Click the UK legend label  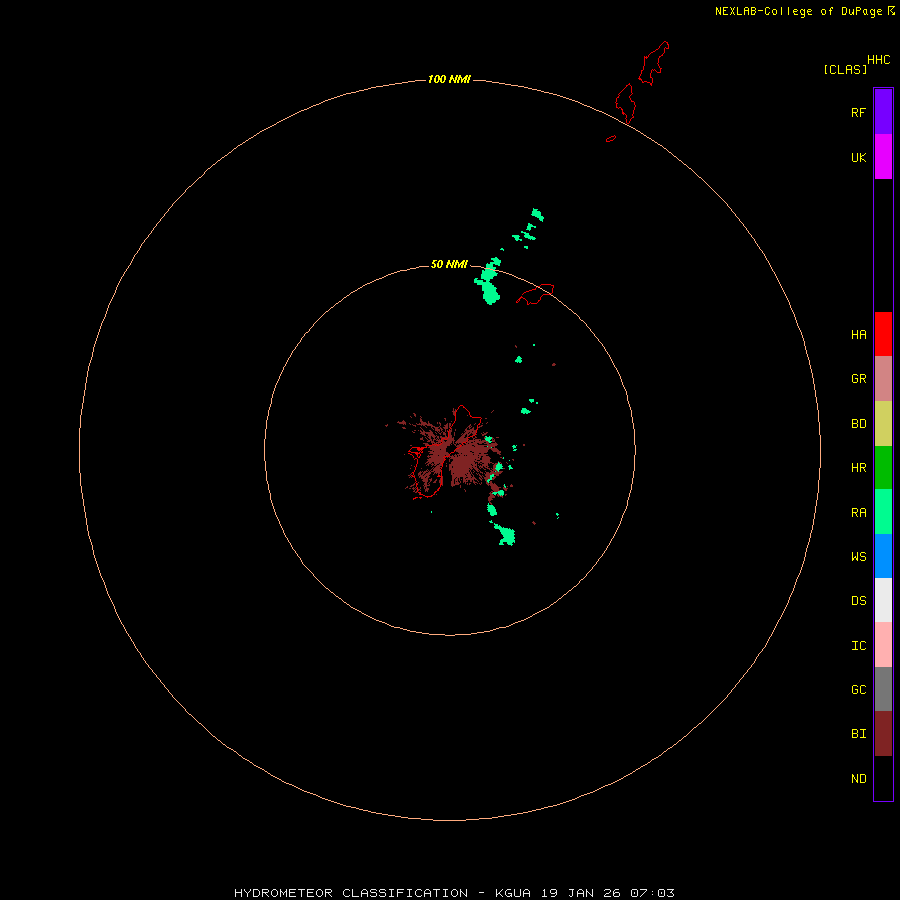[858, 157]
